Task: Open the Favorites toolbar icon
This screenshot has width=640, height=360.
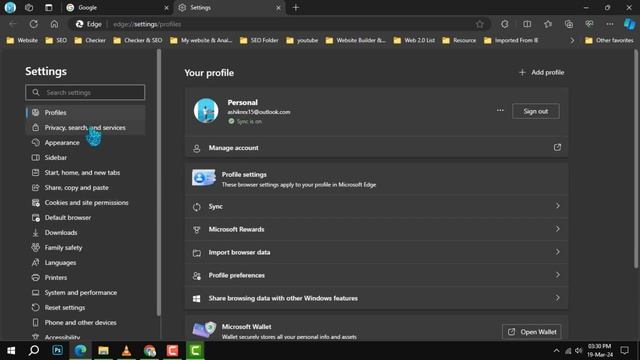Action: point(548,24)
